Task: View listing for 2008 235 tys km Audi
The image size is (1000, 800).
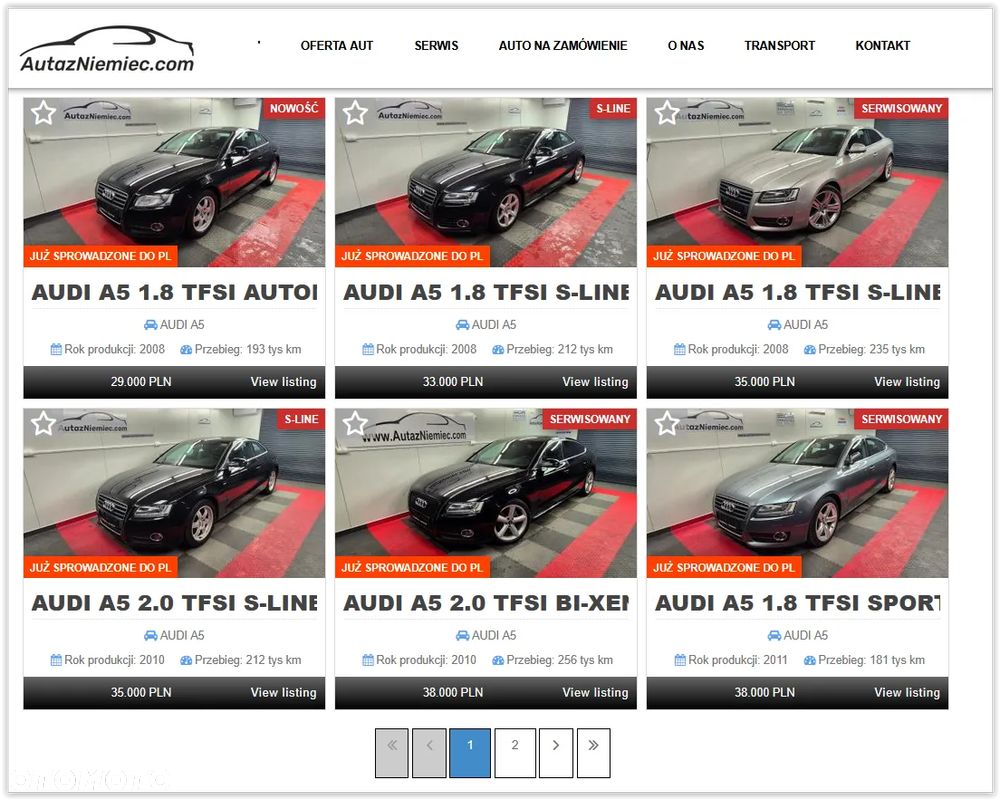Action: click(907, 381)
